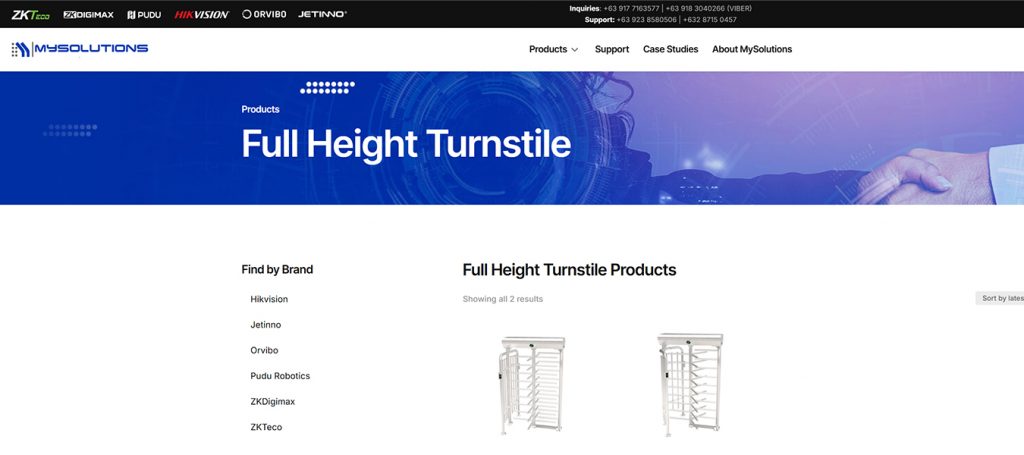Expand the Products menu chevron
The image size is (1024, 455).
tap(575, 50)
